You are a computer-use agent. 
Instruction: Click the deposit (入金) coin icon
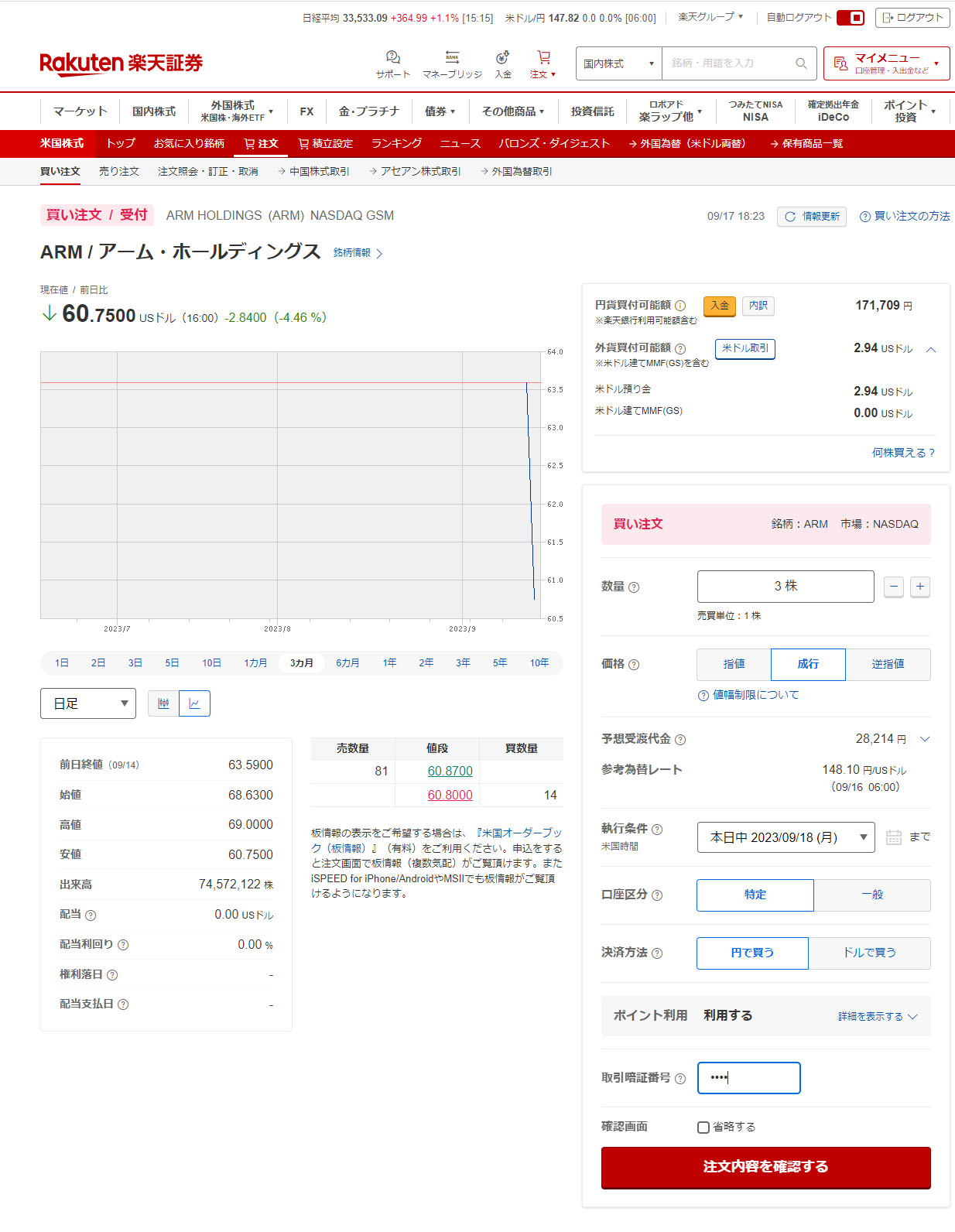pyautogui.click(x=503, y=58)
